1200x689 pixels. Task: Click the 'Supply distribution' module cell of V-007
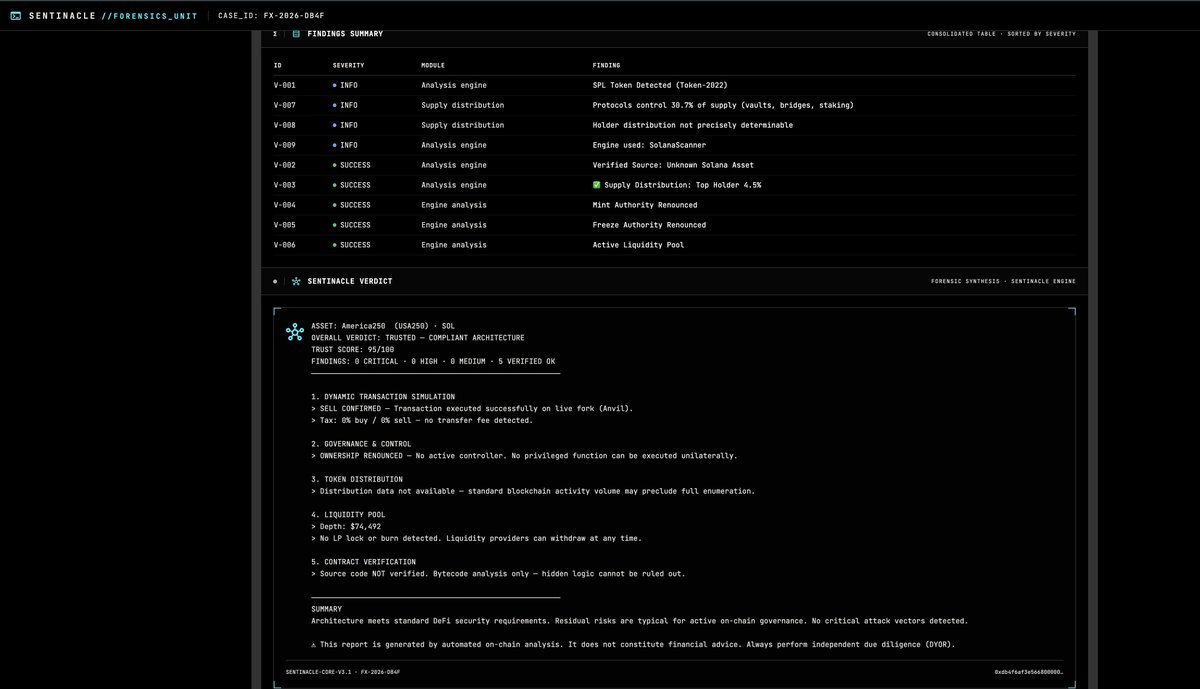point(463,105)
